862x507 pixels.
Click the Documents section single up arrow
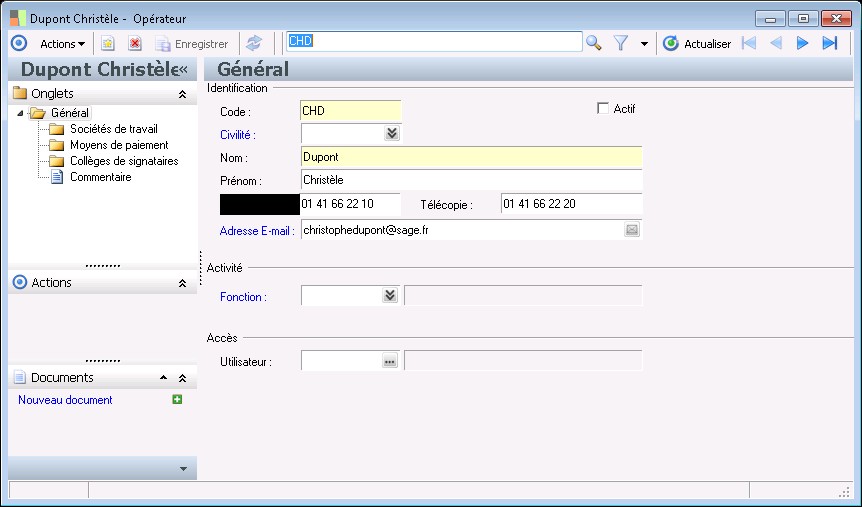163,378
